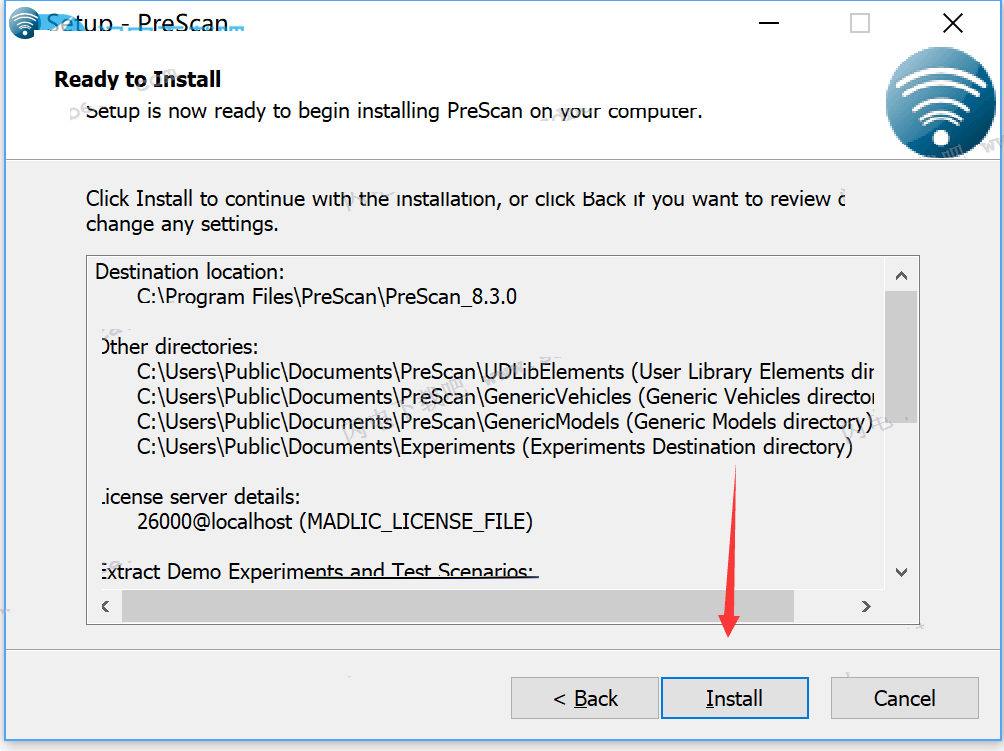Close the Setup - PreScan window
The height and width of the screenshot is (751, 1004).
(953, 23)
